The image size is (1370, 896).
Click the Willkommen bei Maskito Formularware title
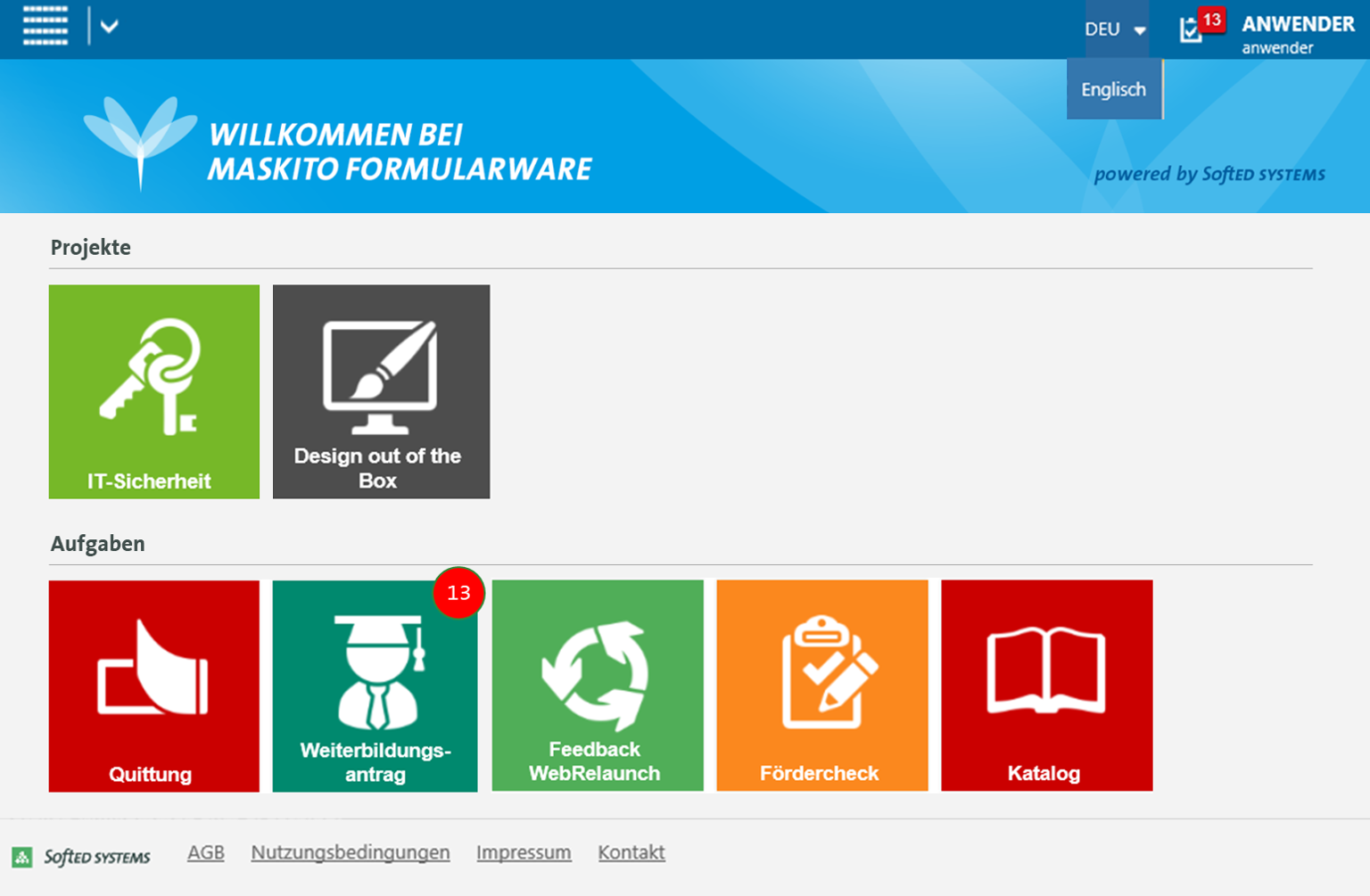coord(400,152)
